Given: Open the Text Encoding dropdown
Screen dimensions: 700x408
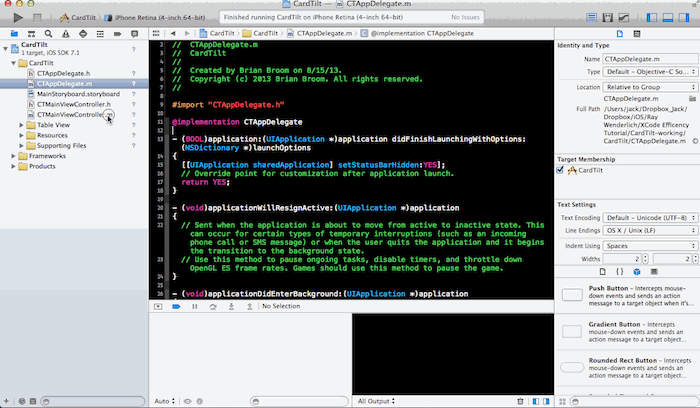Looking at the screenshot, I should (x=650, y=218).
